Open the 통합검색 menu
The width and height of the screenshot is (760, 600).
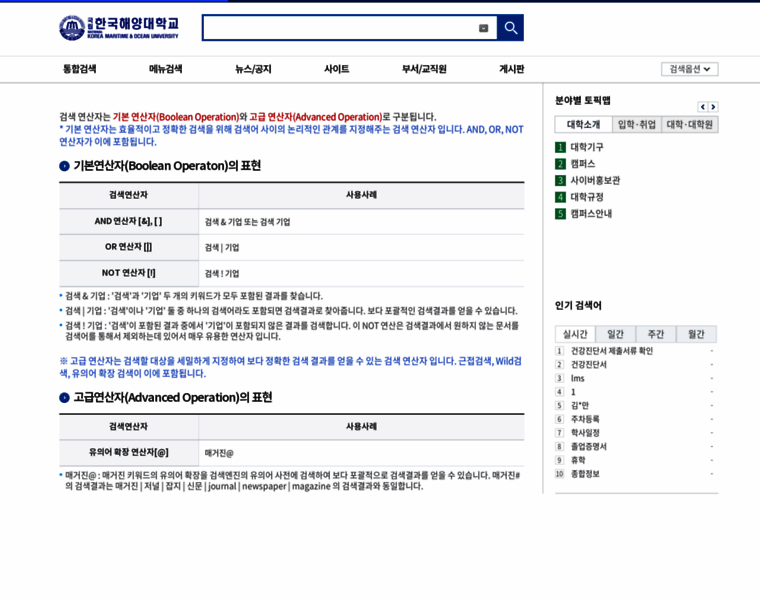tap(79, 69)
